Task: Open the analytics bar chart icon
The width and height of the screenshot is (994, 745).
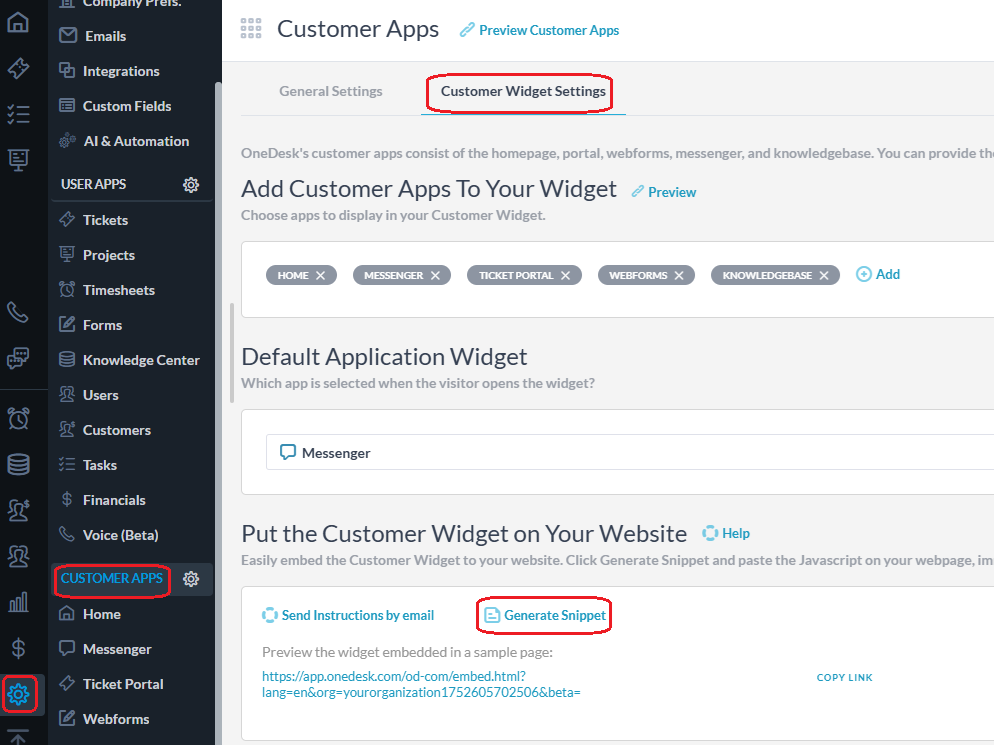Action: [18, 602]
